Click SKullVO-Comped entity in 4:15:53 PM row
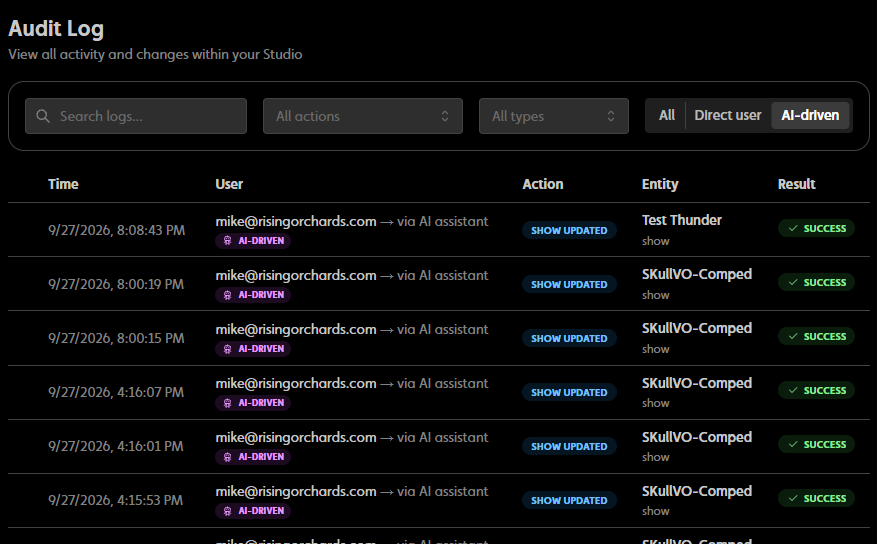This screenshot has width=877, height=544. click(697, 491)
